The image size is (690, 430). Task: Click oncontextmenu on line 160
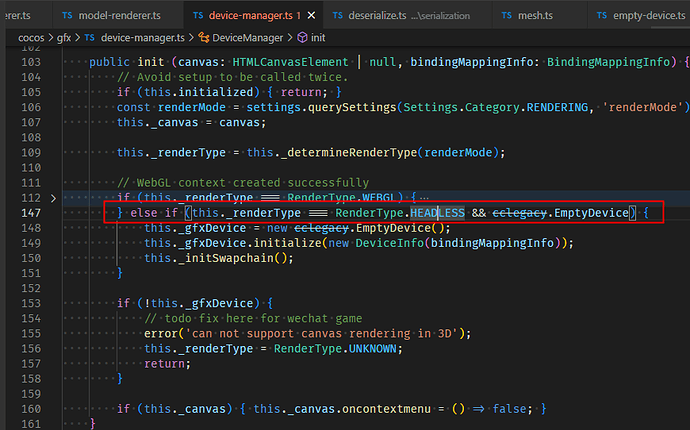click(386, 409)
